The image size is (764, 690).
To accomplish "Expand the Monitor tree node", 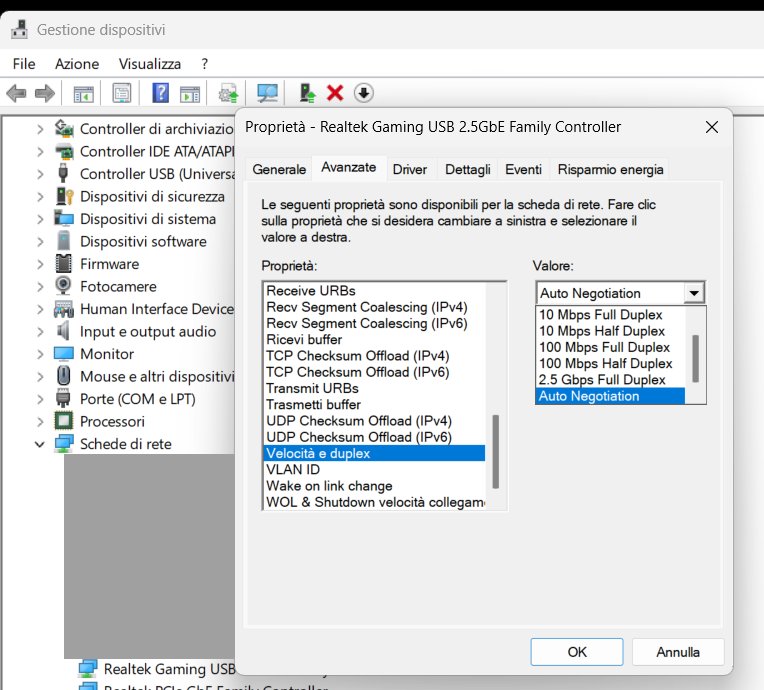I will (40, 354).
